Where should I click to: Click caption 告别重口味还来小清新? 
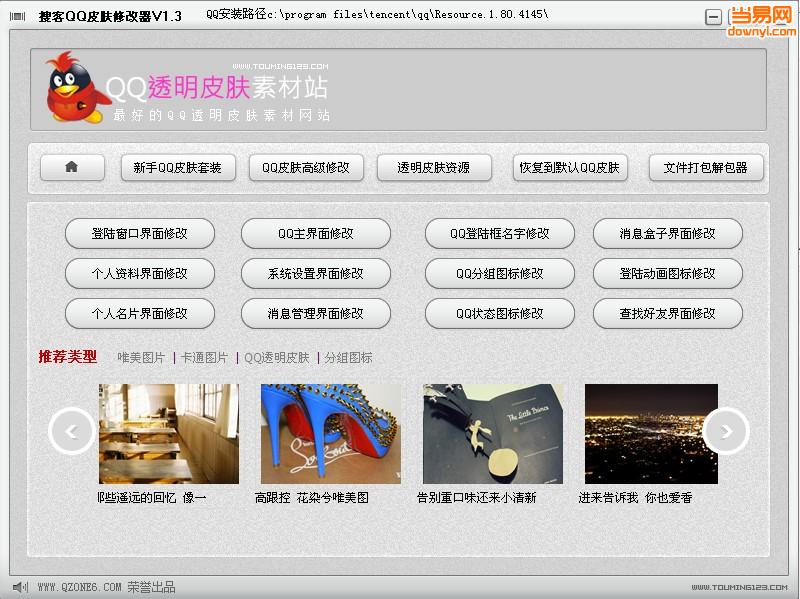477,497
